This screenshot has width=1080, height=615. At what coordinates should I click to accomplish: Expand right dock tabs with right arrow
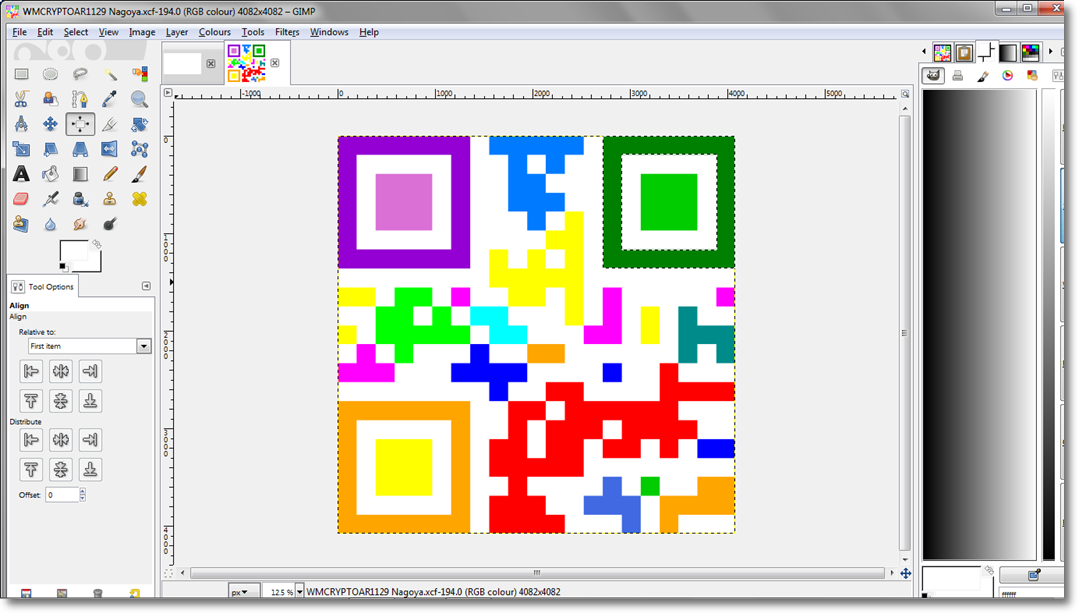(x=1050, y=52)
